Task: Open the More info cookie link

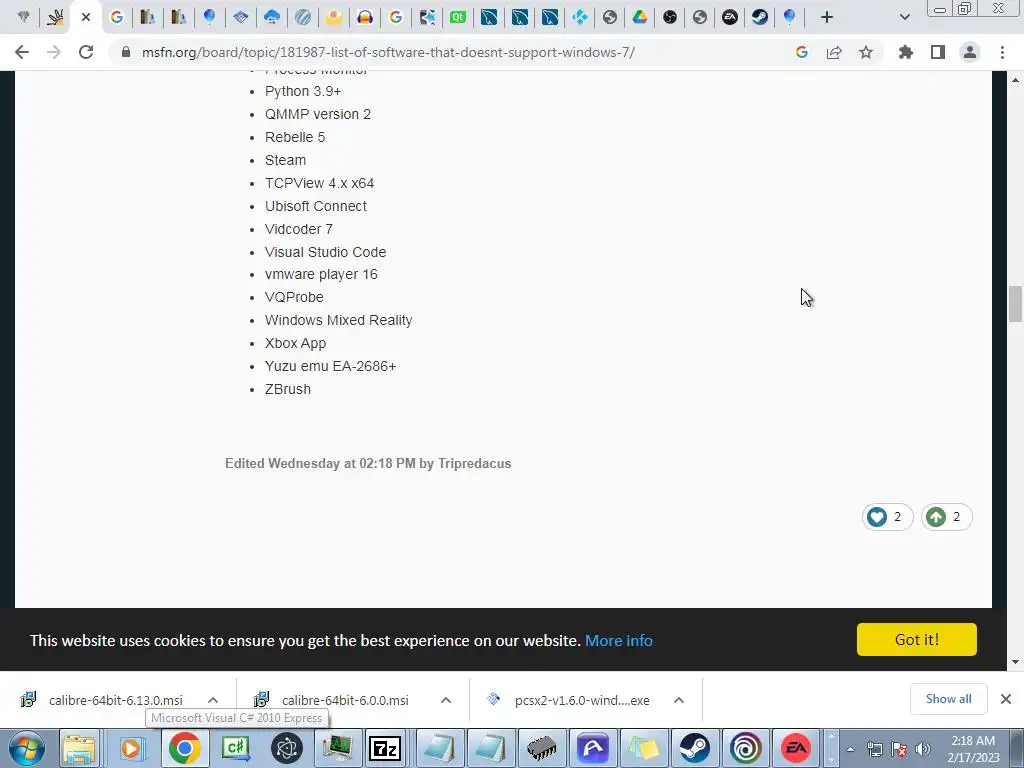Action: [x=618, y=640]
